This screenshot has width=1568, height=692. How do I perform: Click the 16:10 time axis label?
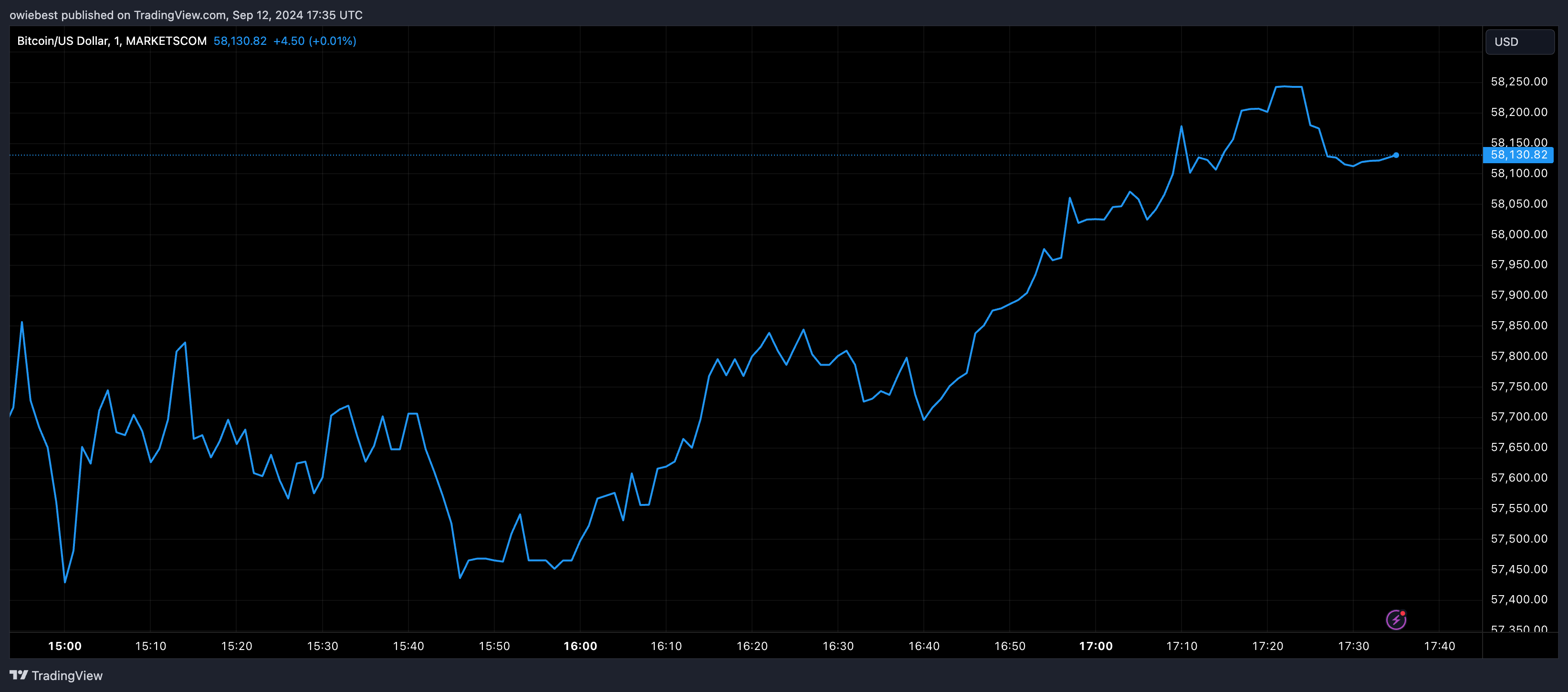click(666, 646)
